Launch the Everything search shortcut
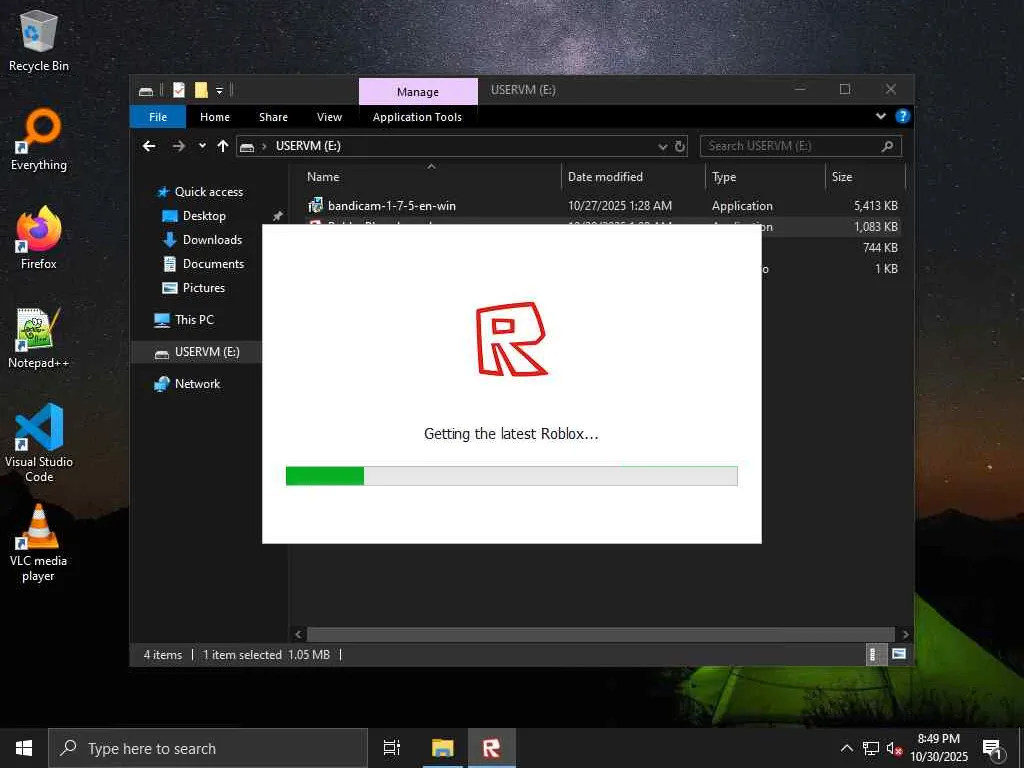The image size is (1024, 768). (39, 140)
